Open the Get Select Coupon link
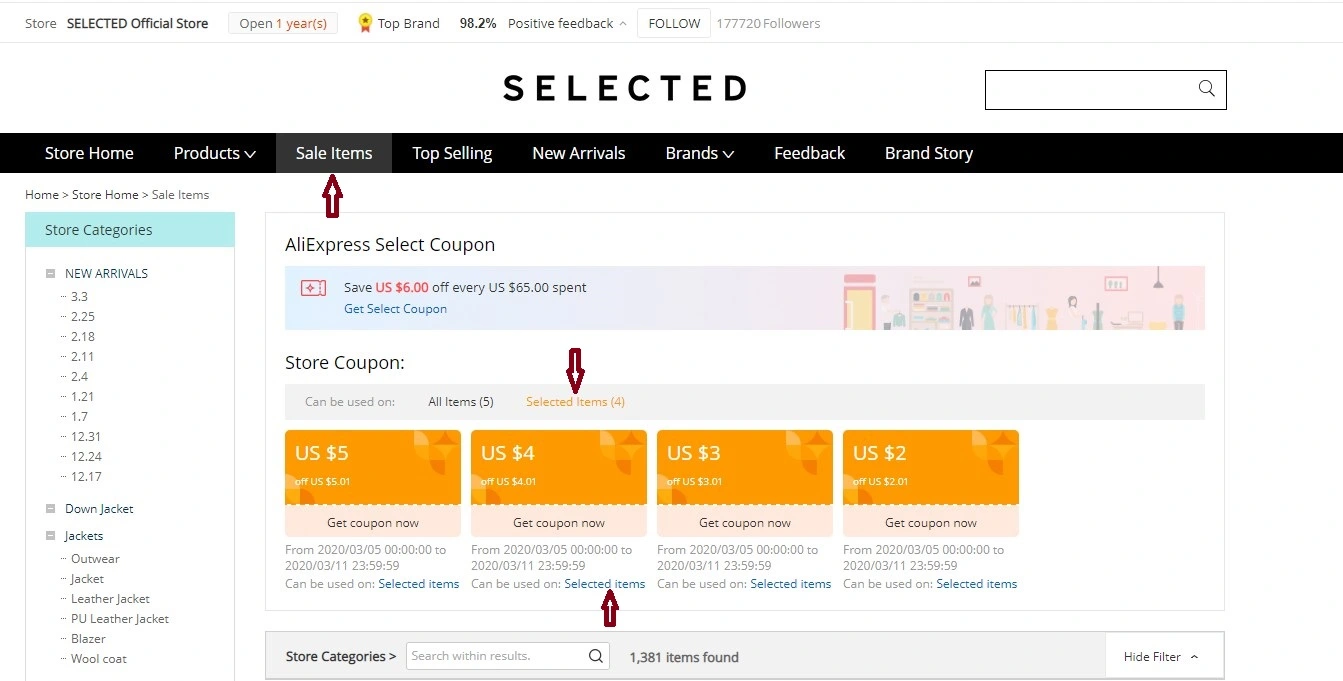Screen dimensions: 1343x681 click(x=395, y=309)
